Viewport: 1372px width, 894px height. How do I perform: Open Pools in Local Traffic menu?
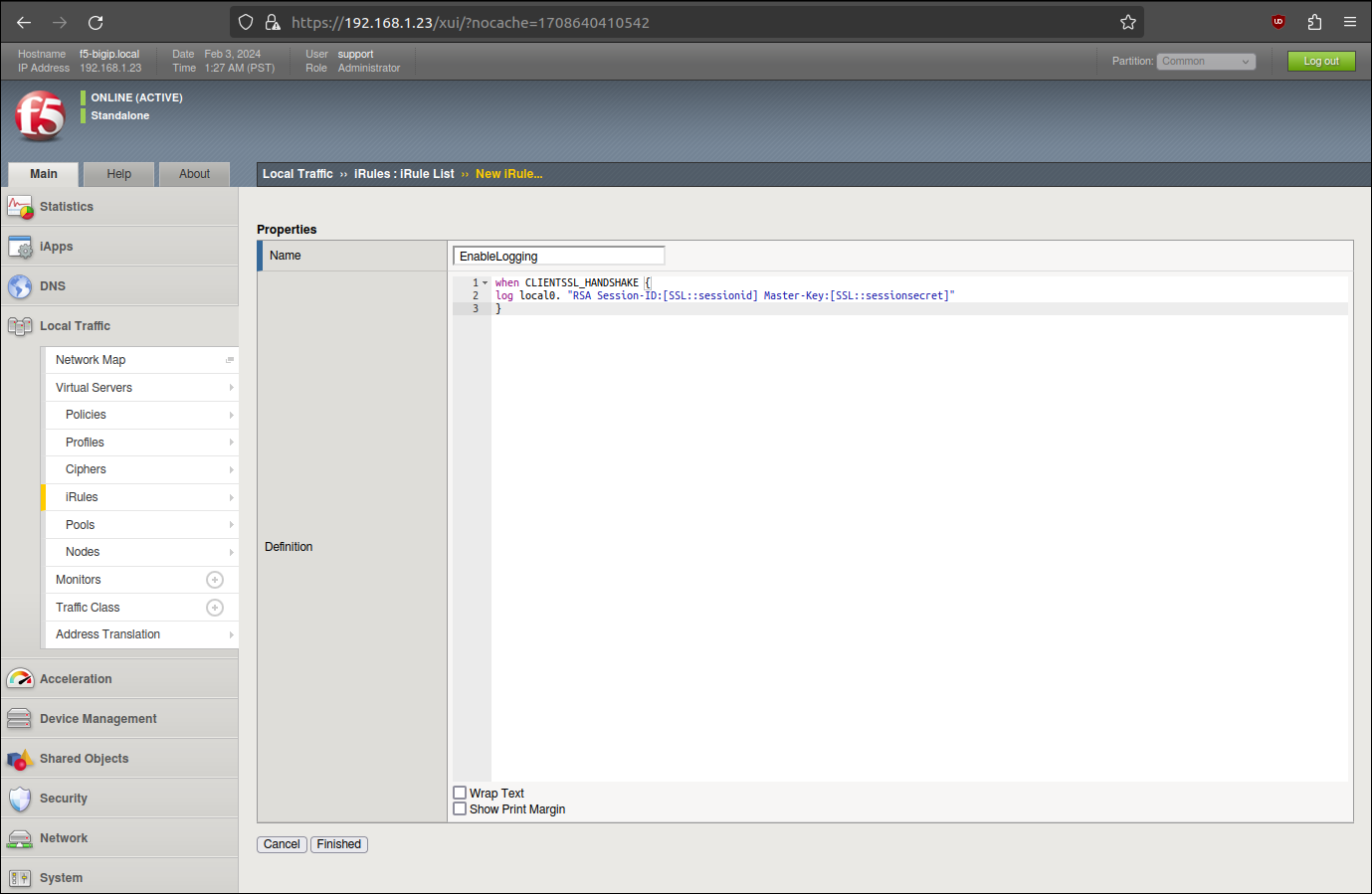[81, 525]
